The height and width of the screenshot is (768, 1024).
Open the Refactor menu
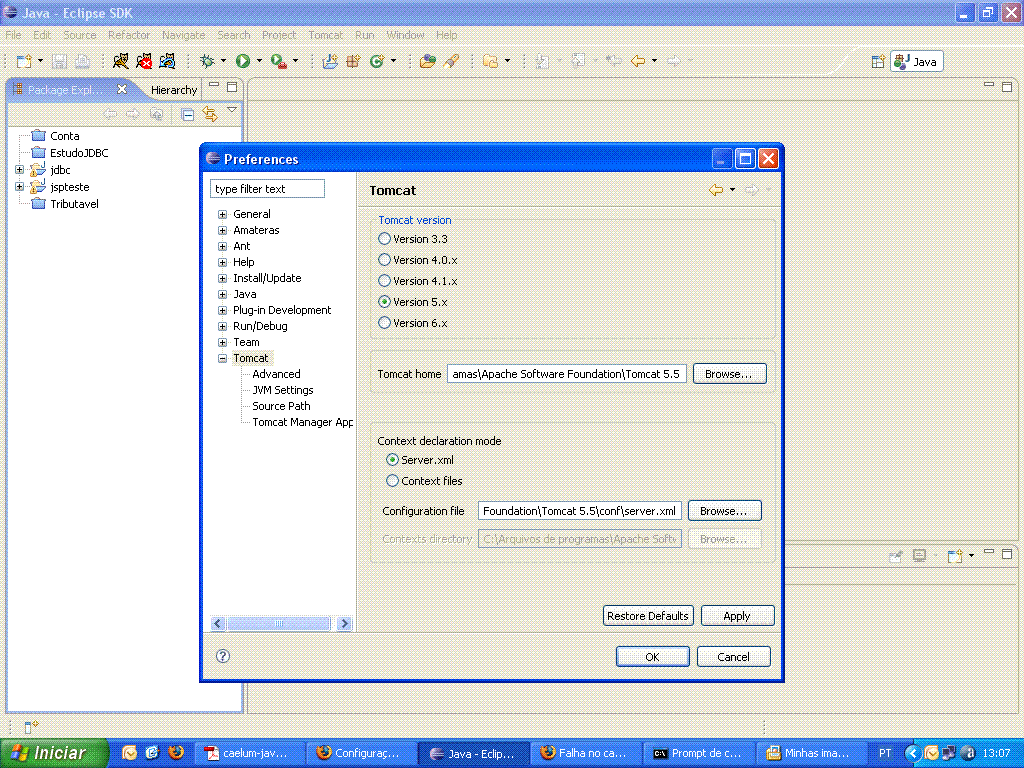click(x=129, y=35)
